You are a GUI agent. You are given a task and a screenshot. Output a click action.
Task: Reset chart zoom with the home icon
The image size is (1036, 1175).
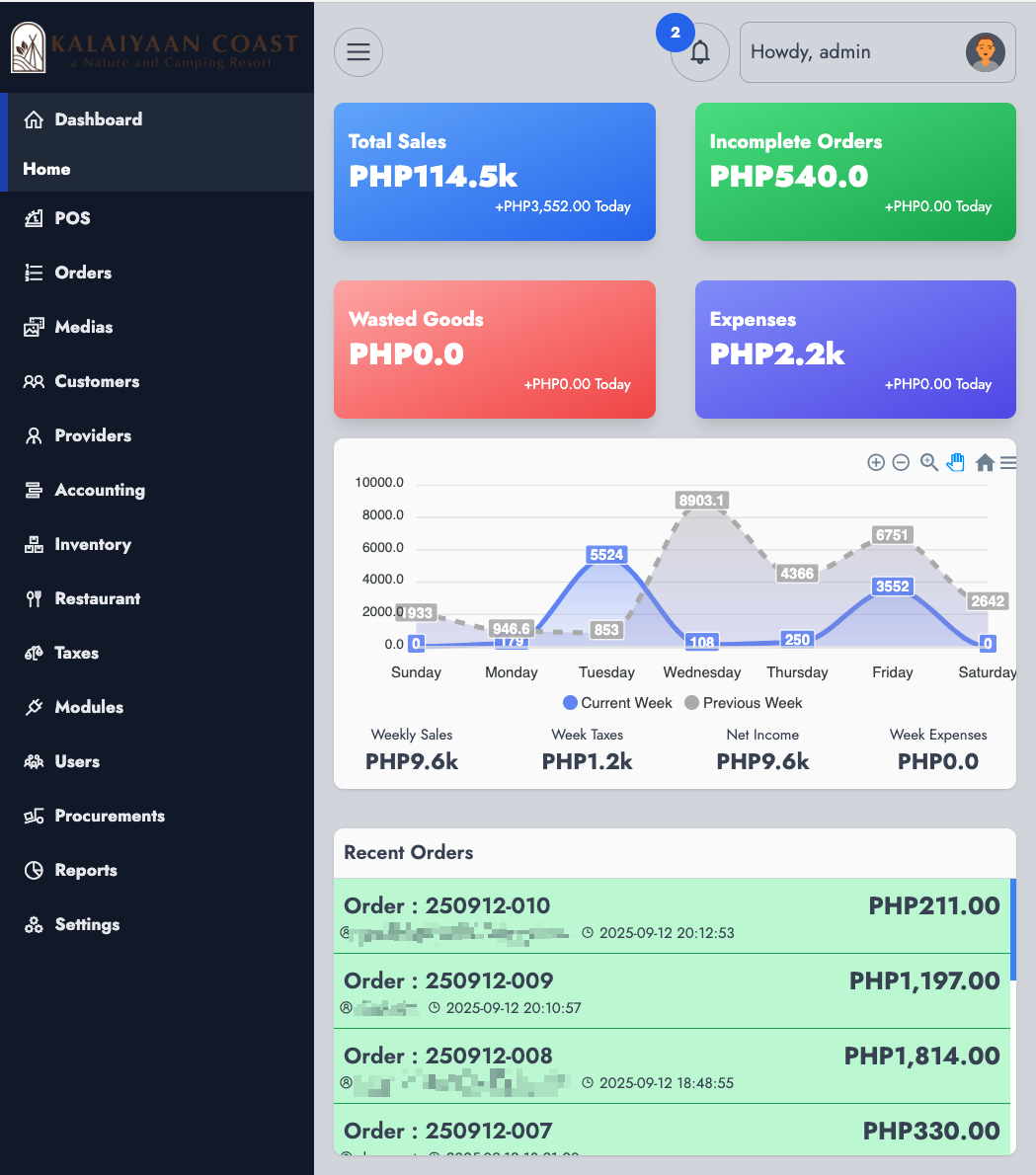pos(984,461)
